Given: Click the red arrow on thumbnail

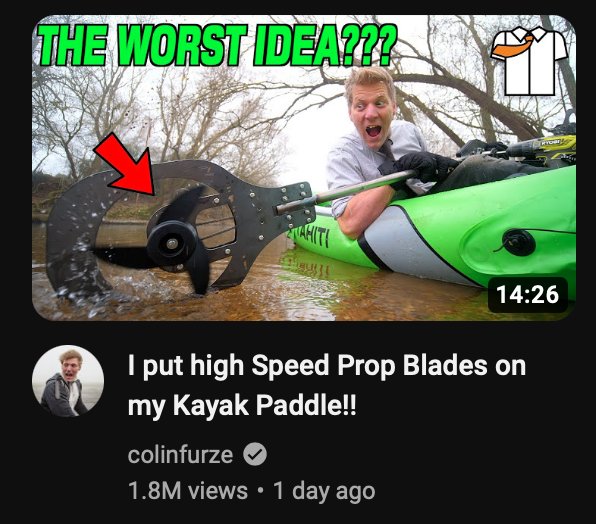Looking at the screenshot, I should click(127, 165).
